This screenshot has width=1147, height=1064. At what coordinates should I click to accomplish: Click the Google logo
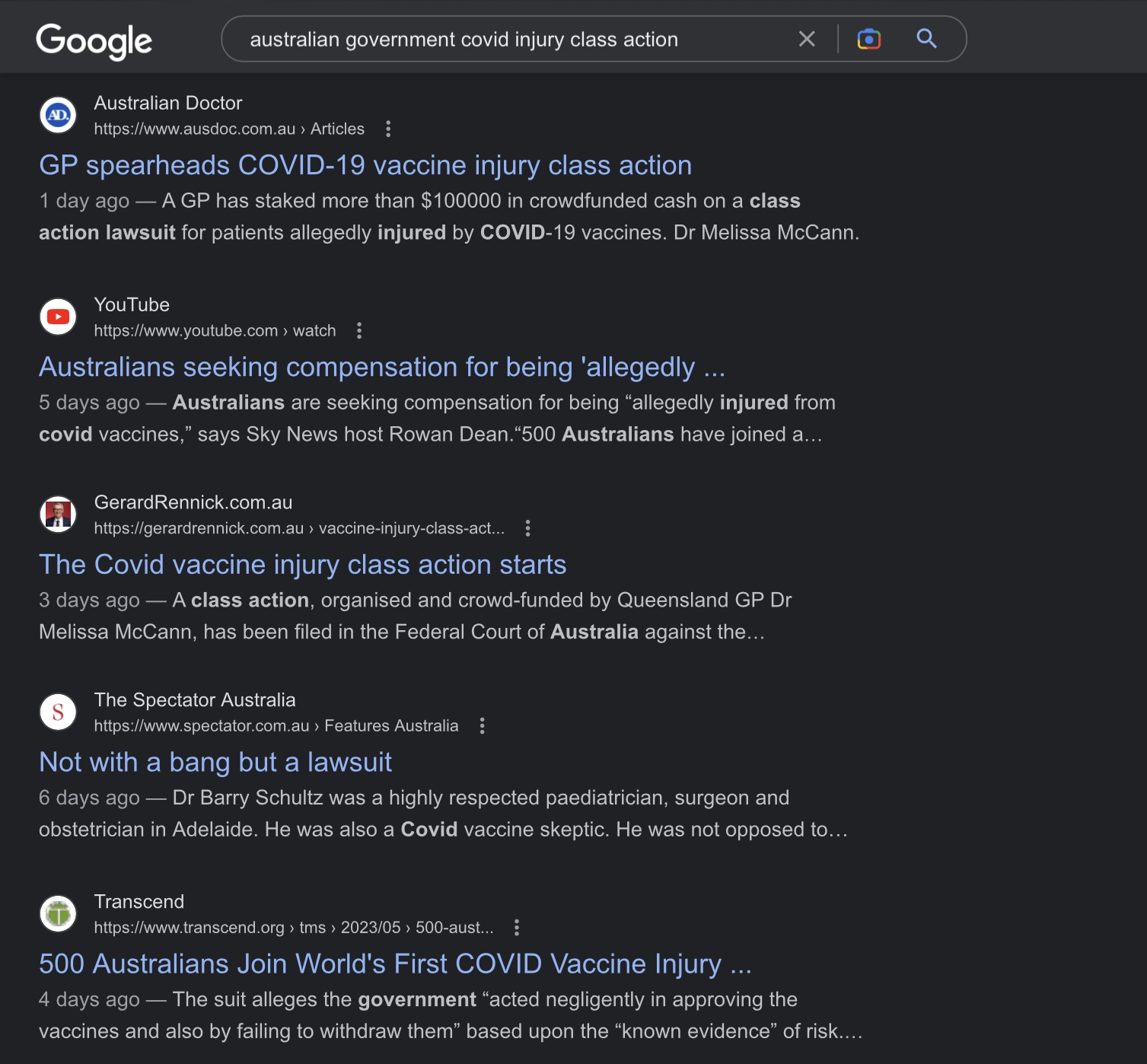coord(94,41)
